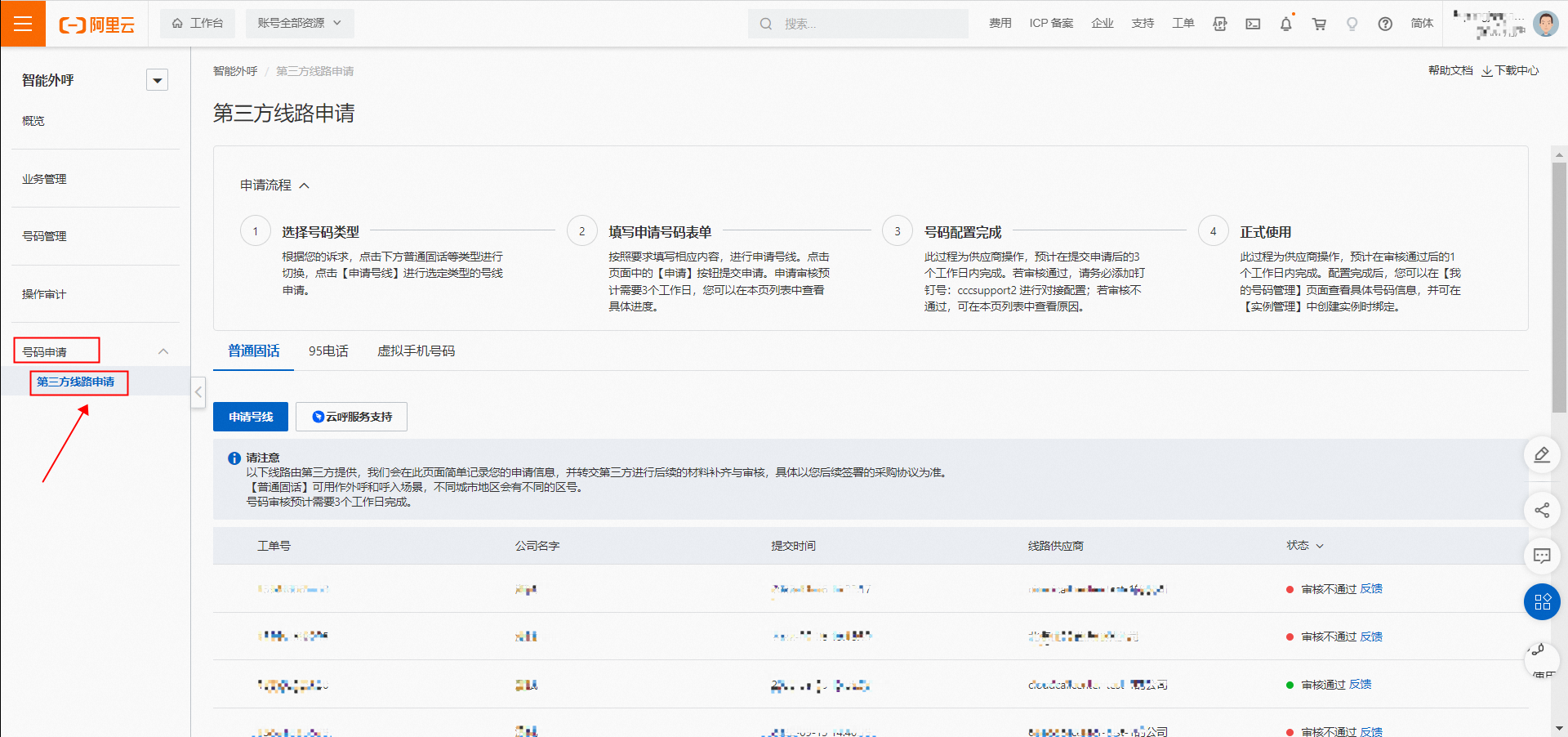Open the user avatar menu
Screen dimensions: 1568x737
pos(1545,24)
